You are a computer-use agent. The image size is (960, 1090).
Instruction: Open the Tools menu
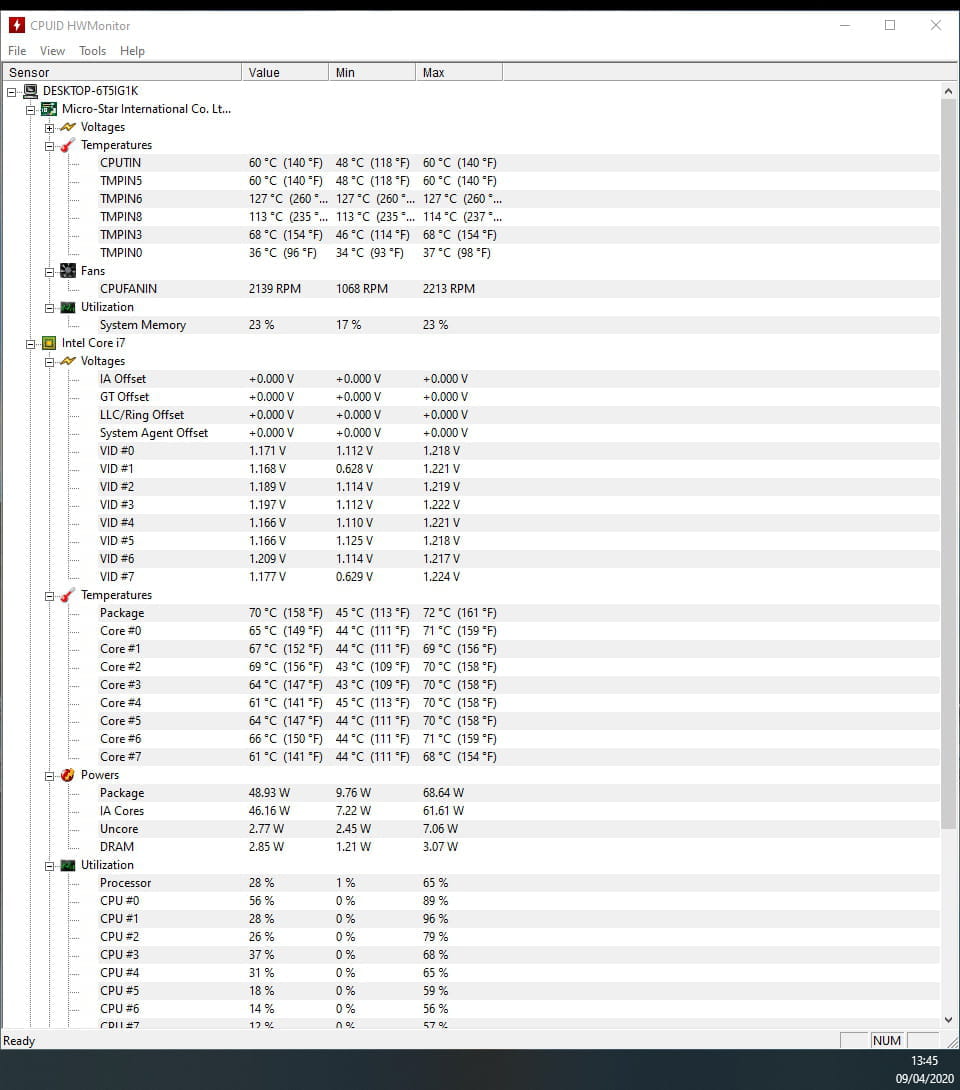pos(92,51)
